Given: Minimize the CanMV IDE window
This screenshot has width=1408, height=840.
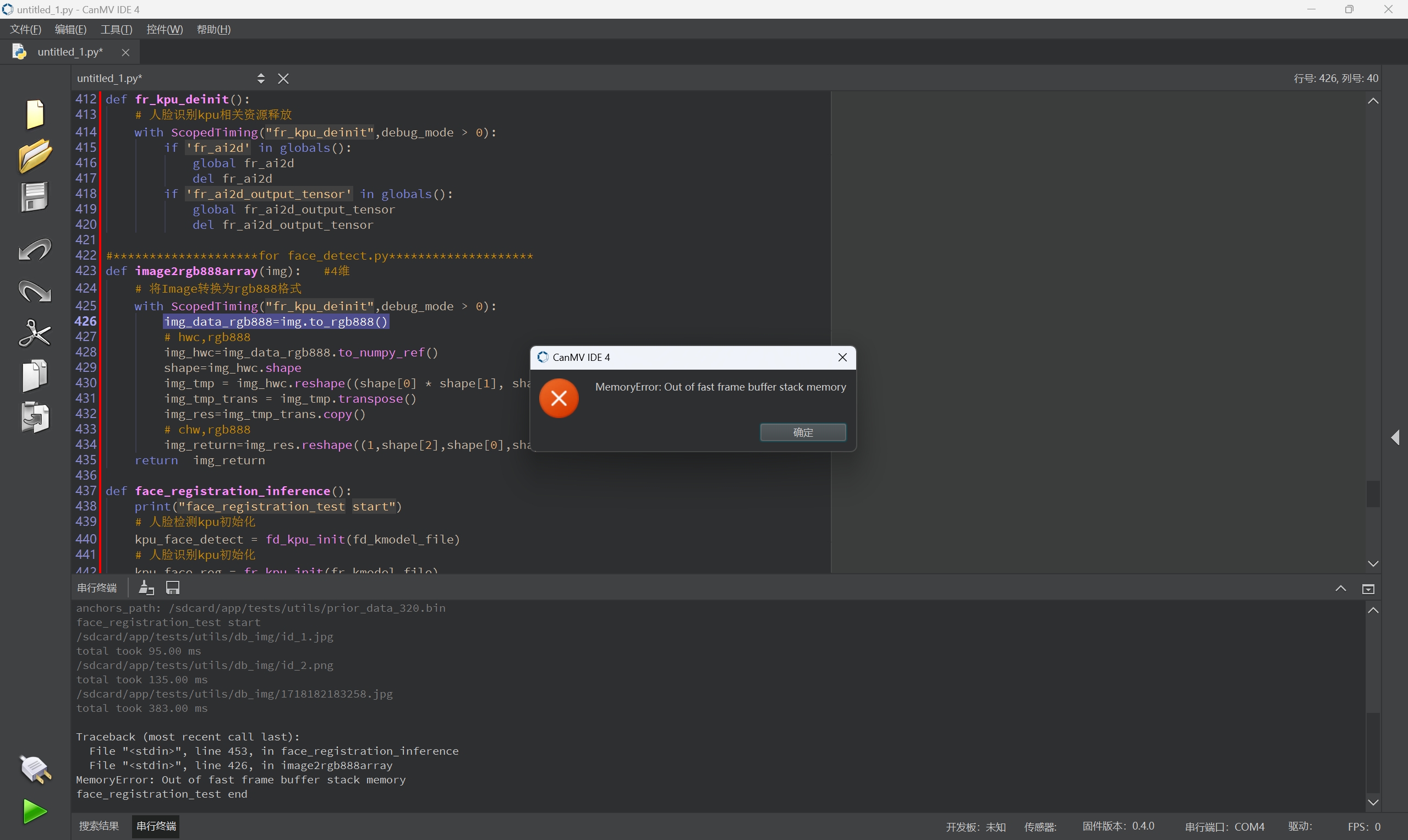Looking at the screenshot, I should point(1311,9).
